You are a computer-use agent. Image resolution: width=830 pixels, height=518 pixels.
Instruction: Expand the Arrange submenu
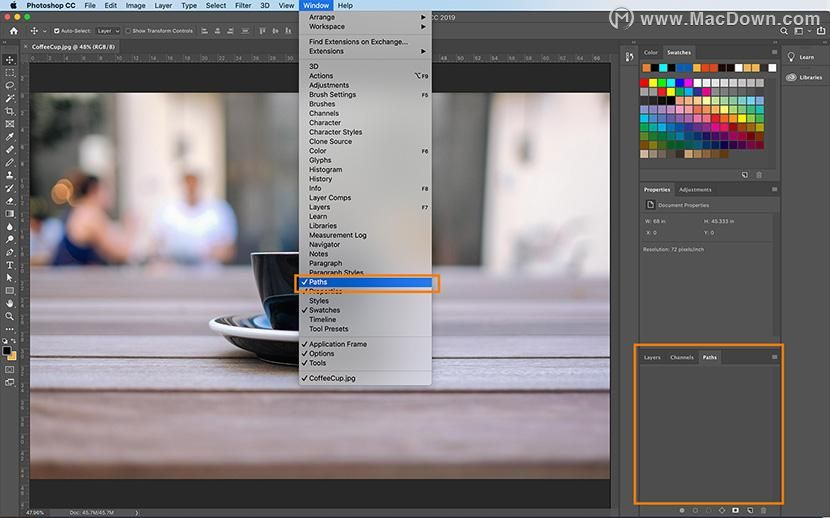365,17
